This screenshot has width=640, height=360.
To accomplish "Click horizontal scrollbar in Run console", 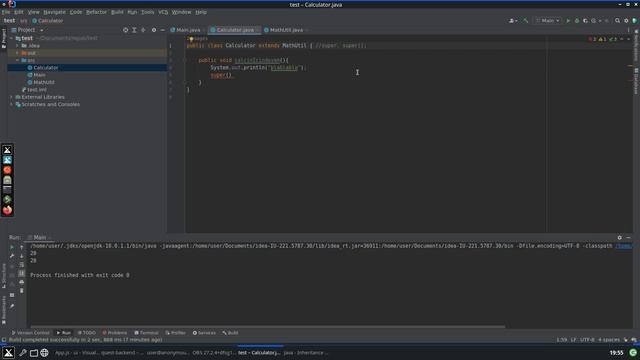I will (x=267, y=327).
